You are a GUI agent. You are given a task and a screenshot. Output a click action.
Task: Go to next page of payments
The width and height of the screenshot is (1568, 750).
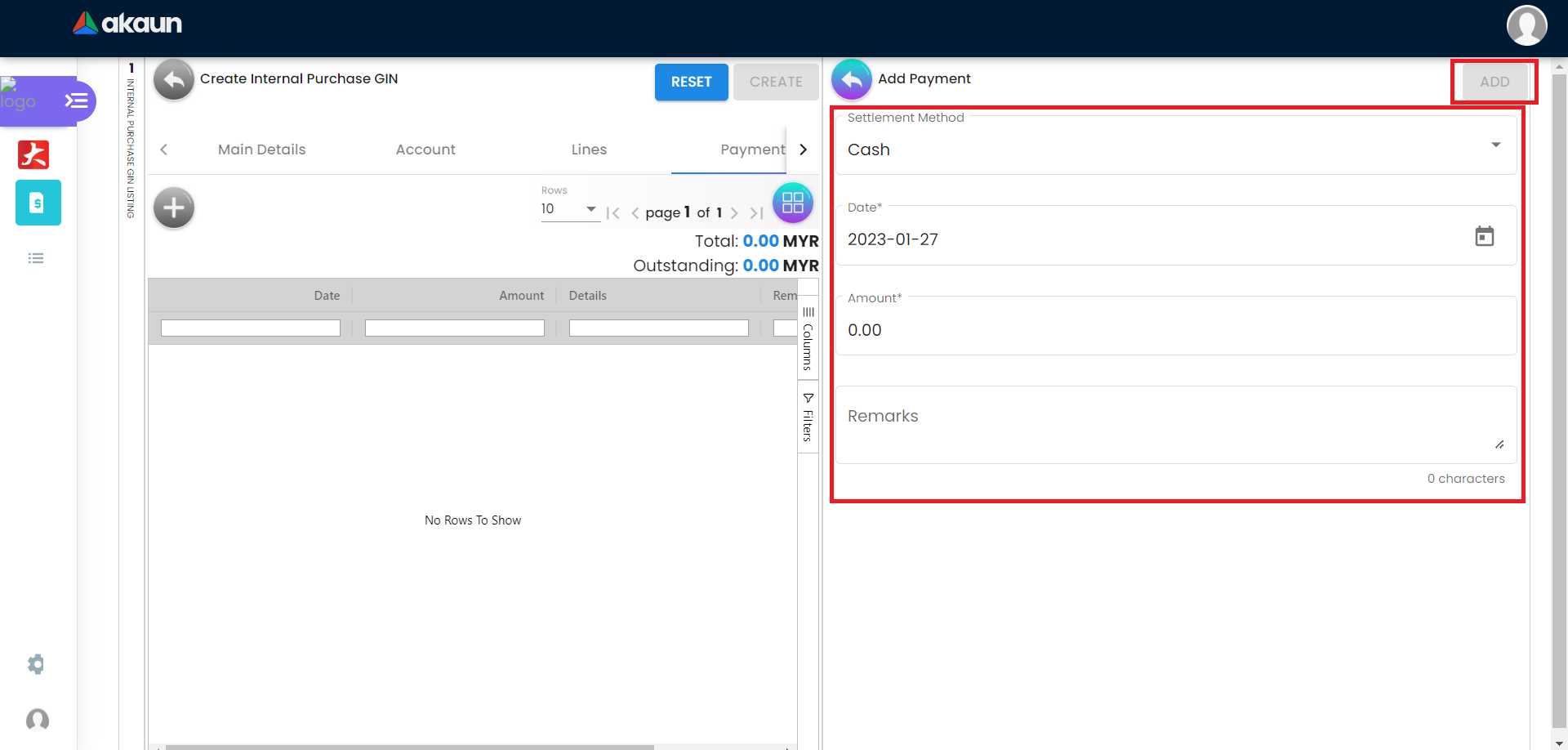[x=734, y=213]
